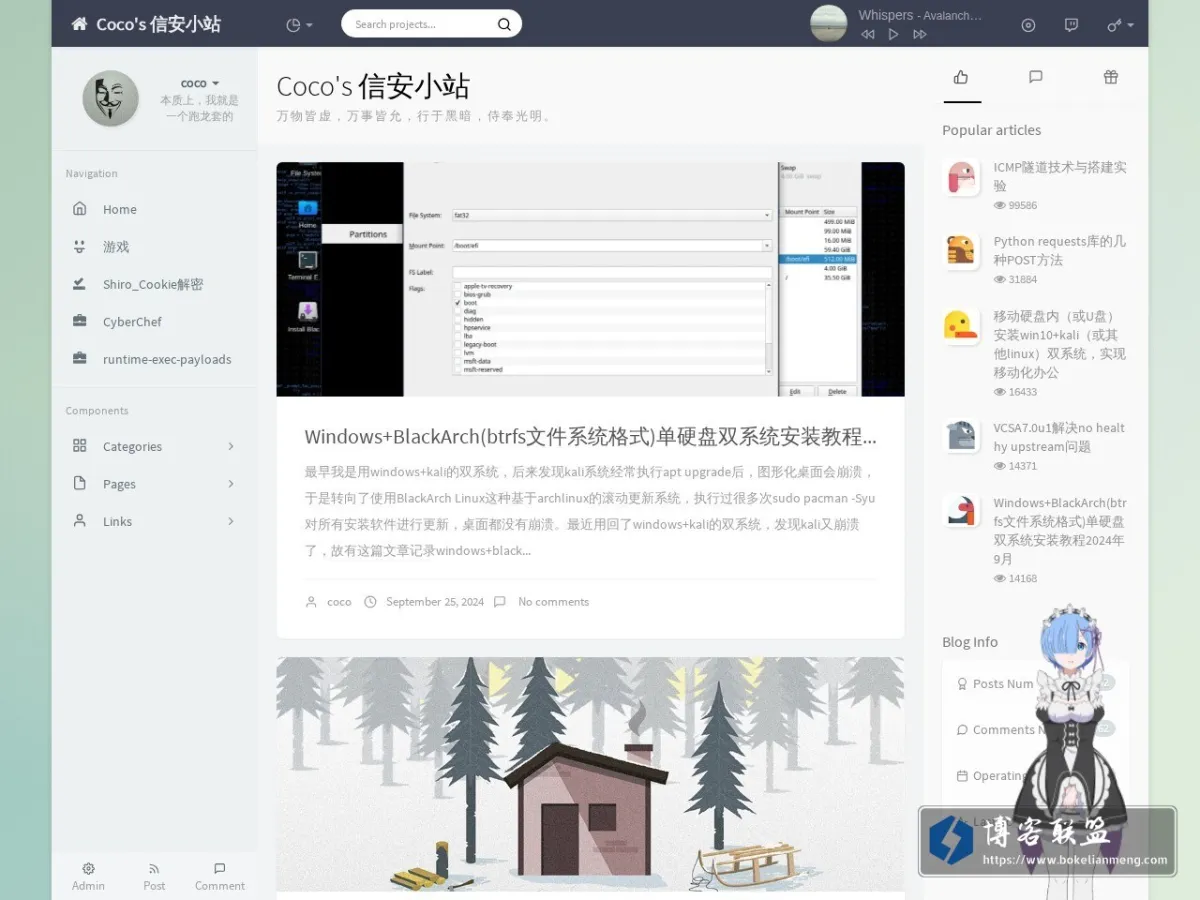Open Python requests库 POST方法 article
1200x900 pixels.
[1060, 251]
